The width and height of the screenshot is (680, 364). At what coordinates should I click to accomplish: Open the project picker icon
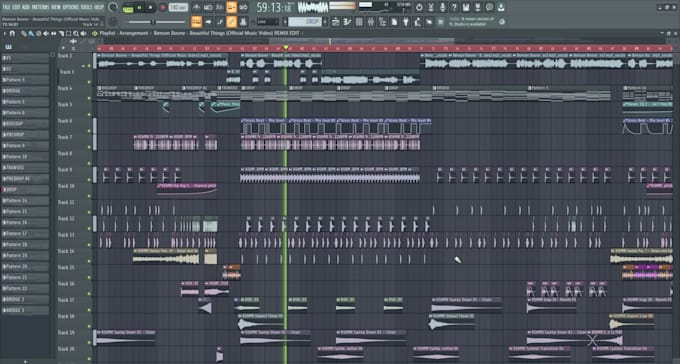point(394,22)
